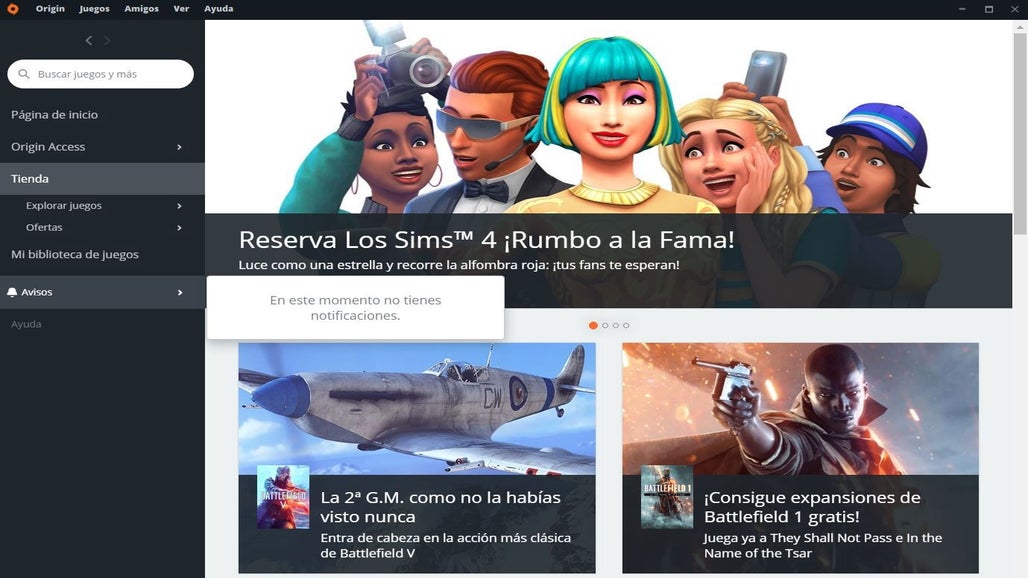Viewport: 1028px width, 578px height.
Task: Click the Battlefield 1 box art thumbnail
Action: [x=667, y=497]
